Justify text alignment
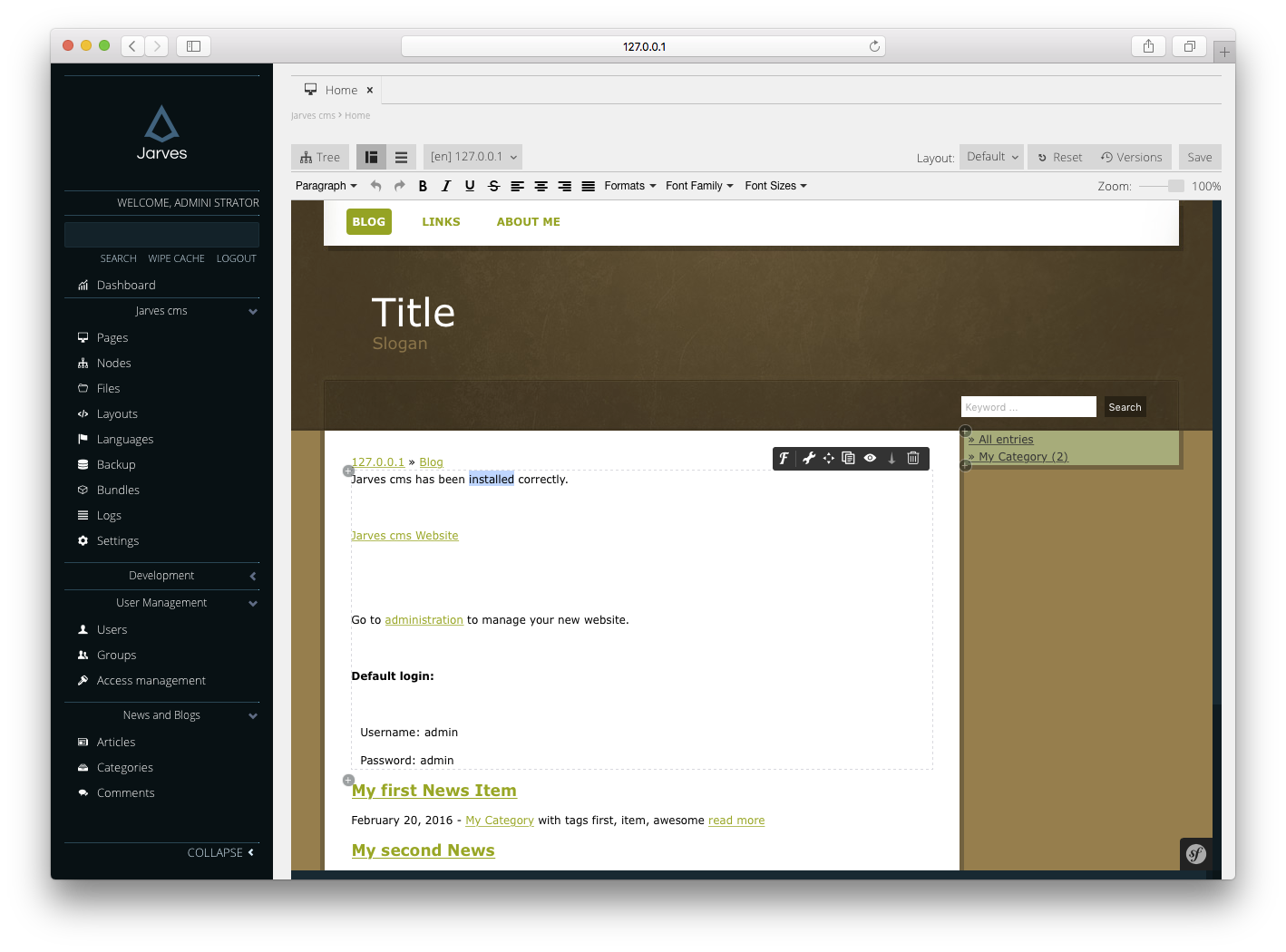Screen dimensions: 1286x952 click(588, 186)
